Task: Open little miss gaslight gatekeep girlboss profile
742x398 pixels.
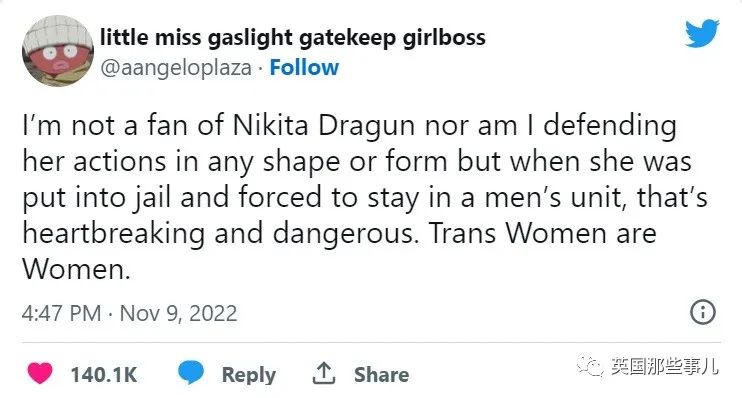Action: click(x=293, y=37)
